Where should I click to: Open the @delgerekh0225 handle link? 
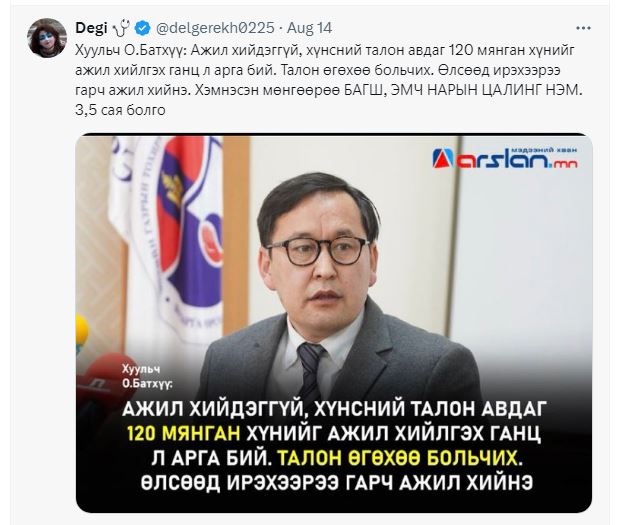tap(215, 28)
